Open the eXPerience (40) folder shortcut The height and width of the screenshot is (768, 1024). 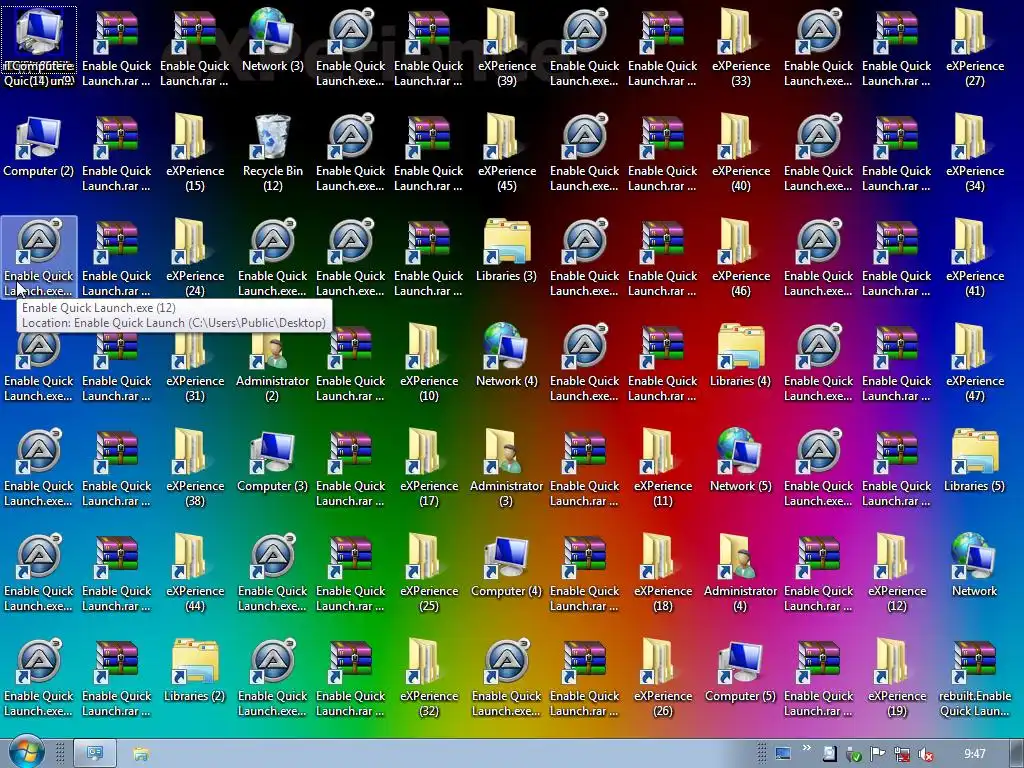(741, 152)
